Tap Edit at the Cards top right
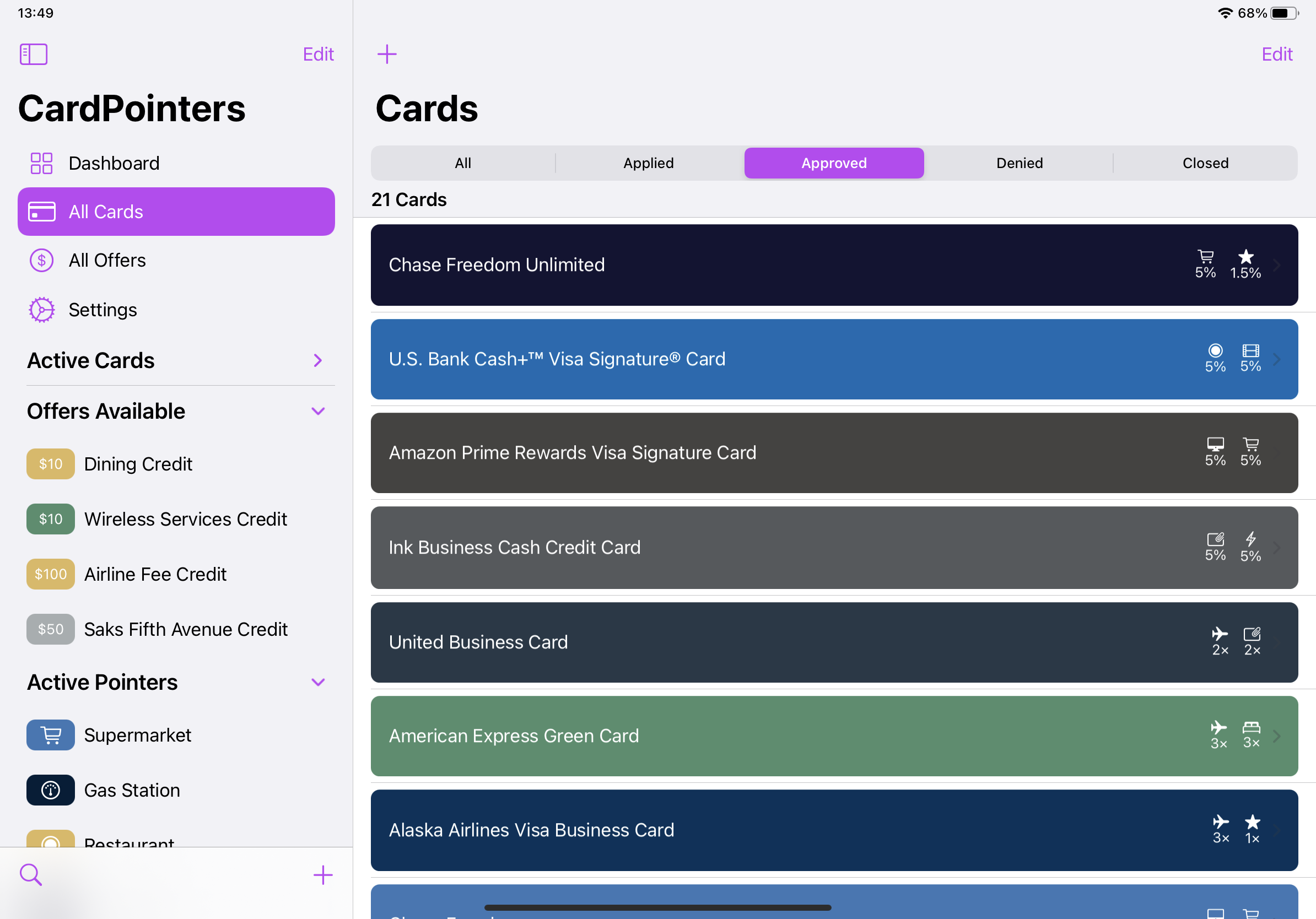The height and width of the screenshot is (919, 1316). tap(1277, 55)
